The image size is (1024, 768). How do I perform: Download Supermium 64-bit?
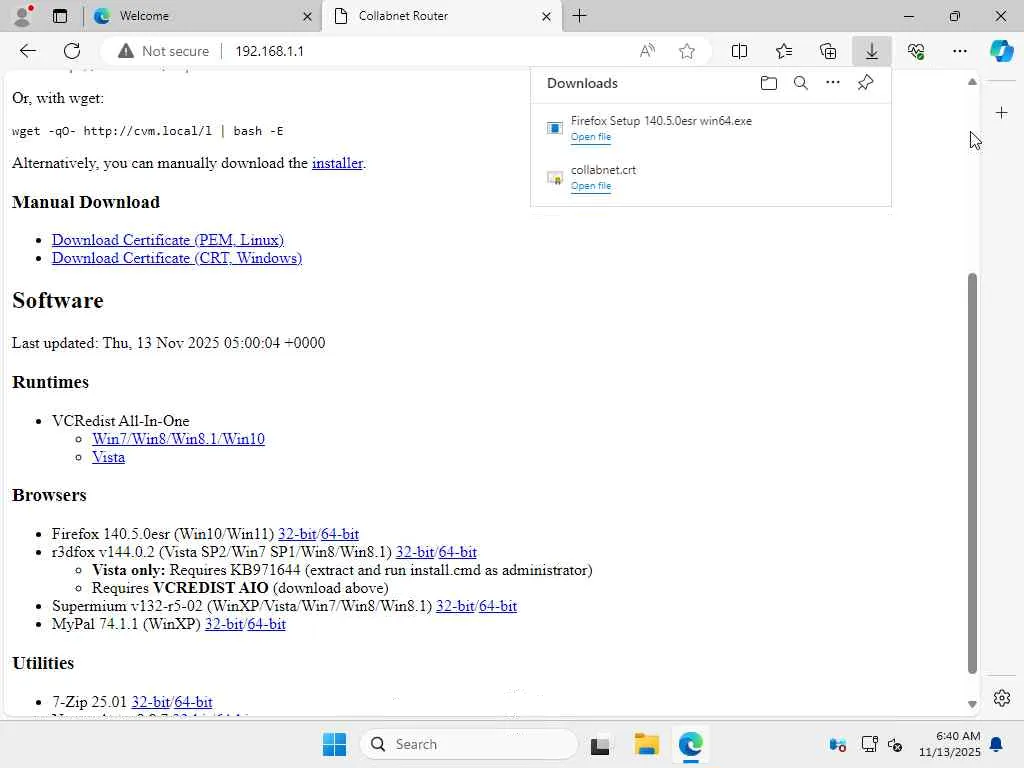498,606
